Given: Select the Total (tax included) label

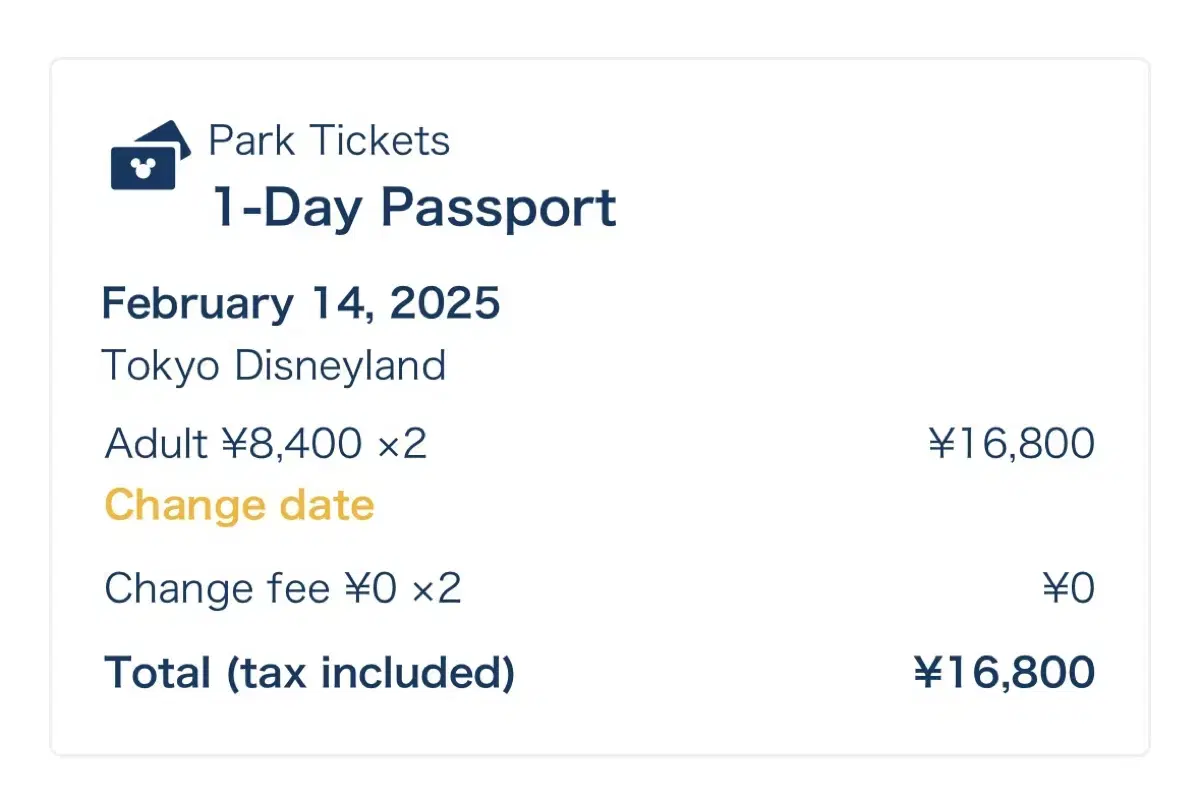Looking at the screenshot, I should (310, 672).
